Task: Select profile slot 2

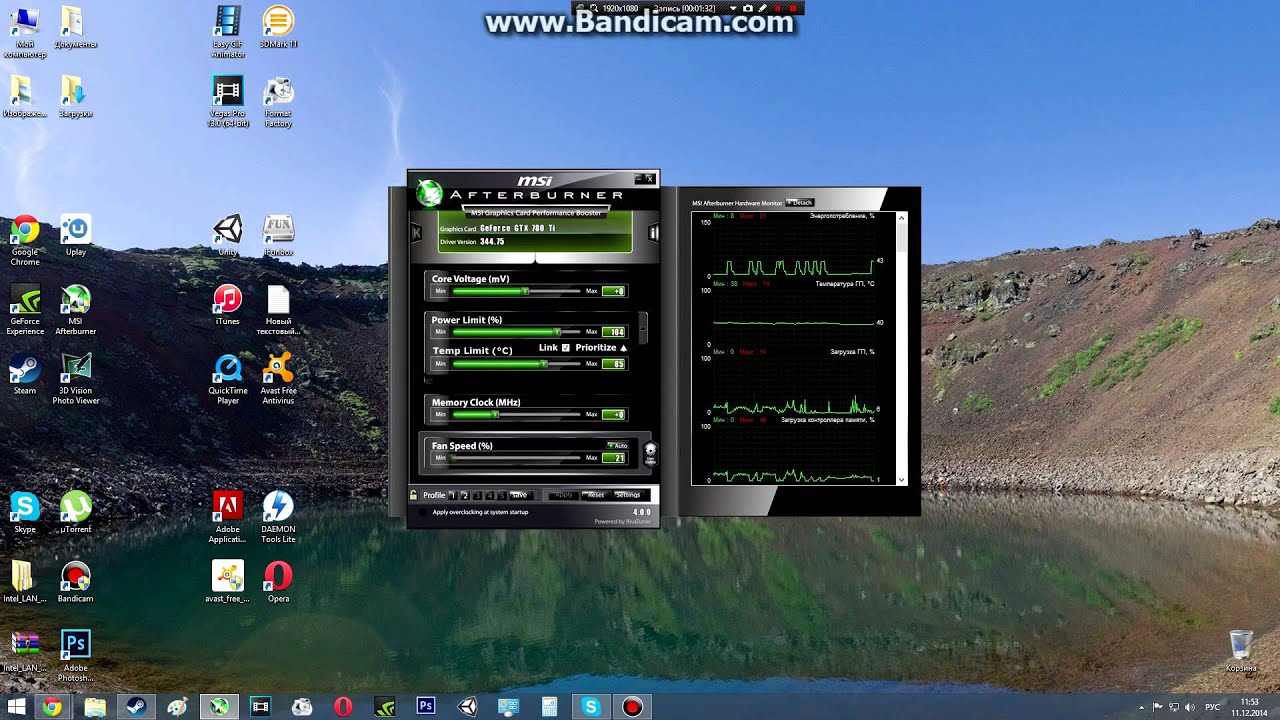Action: pyautogui.click(x=465, y=495)
